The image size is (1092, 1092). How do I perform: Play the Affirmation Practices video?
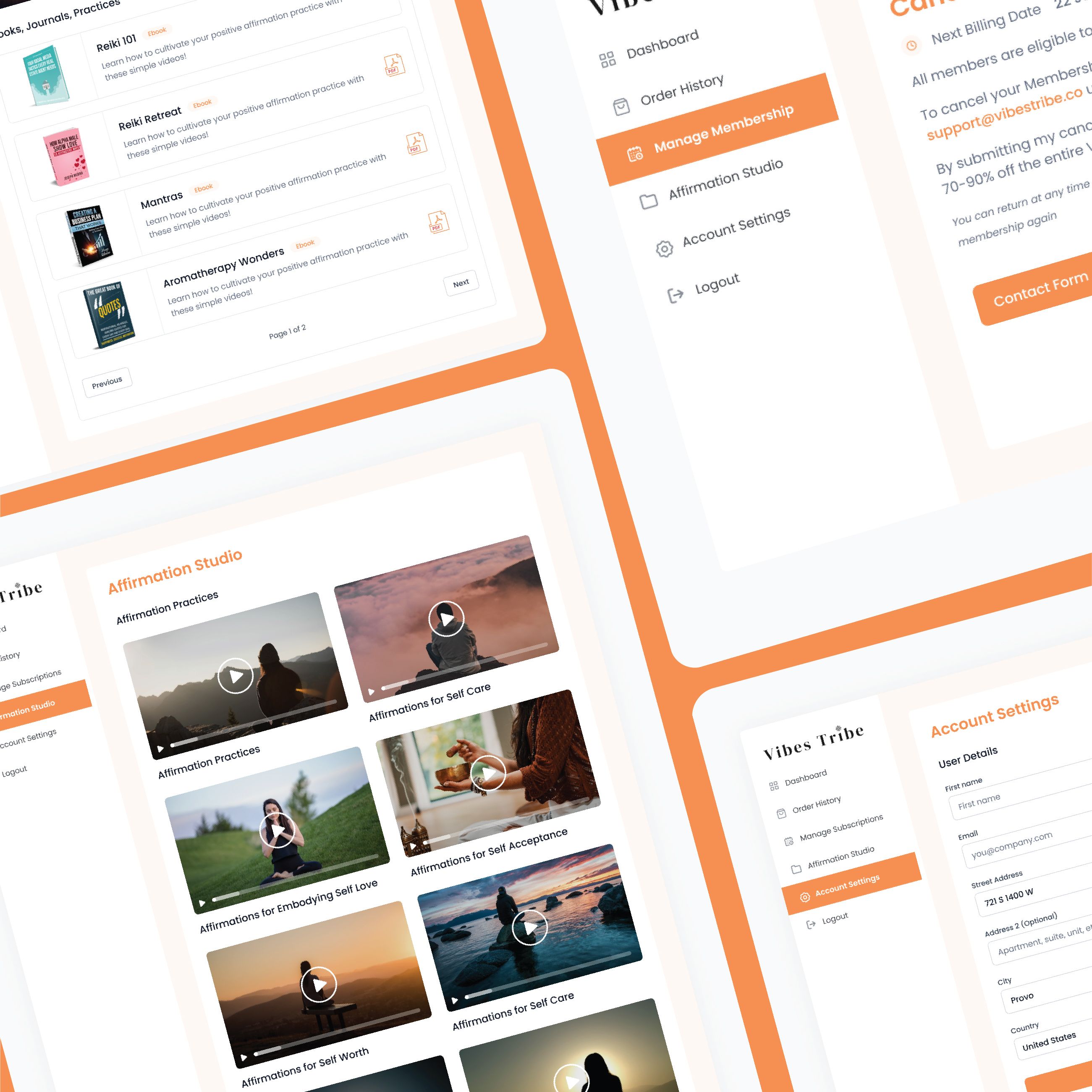point(235,676)
